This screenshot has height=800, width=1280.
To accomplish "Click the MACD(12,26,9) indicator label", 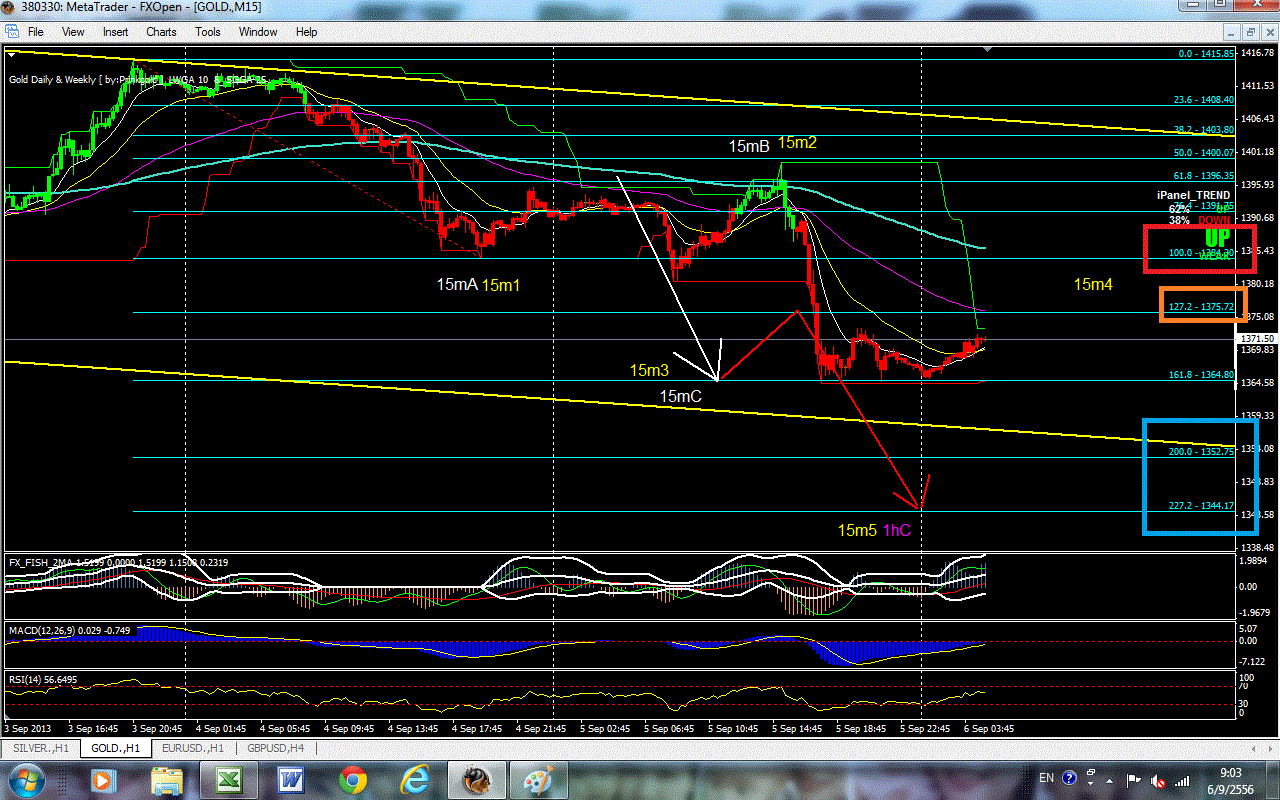I will click(72, 631).
